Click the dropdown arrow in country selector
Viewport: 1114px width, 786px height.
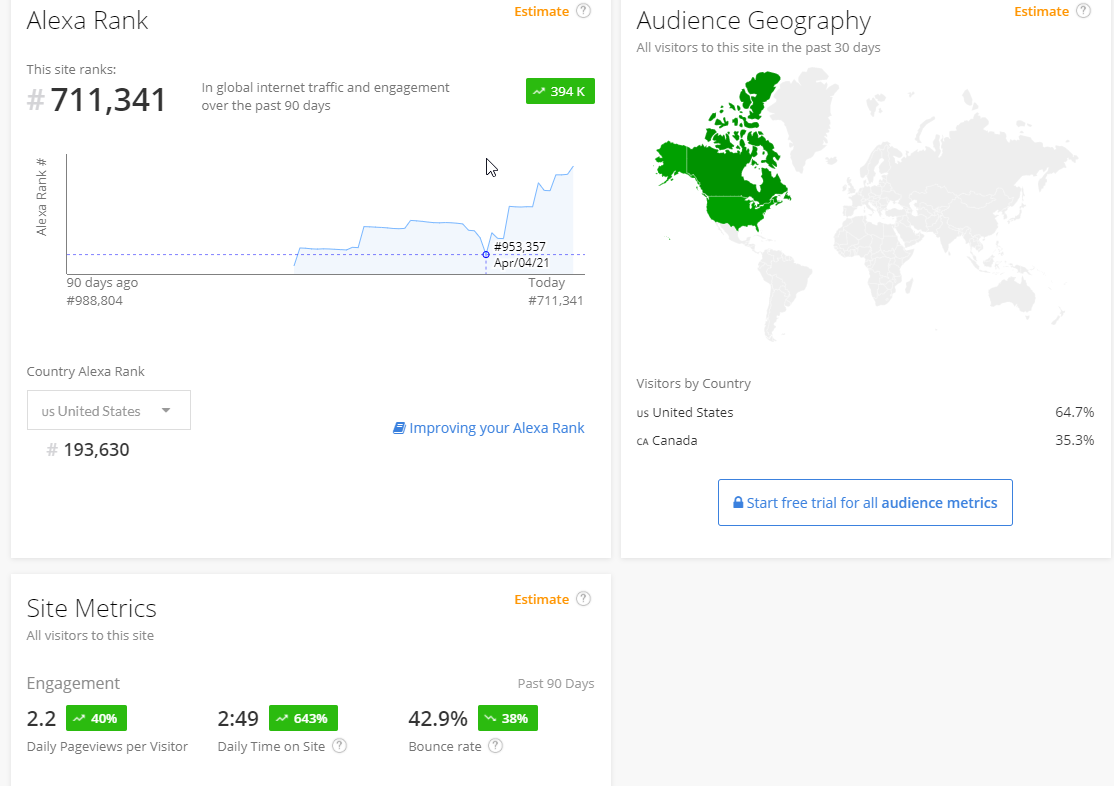pyautogui.click(x=166, y=410)
